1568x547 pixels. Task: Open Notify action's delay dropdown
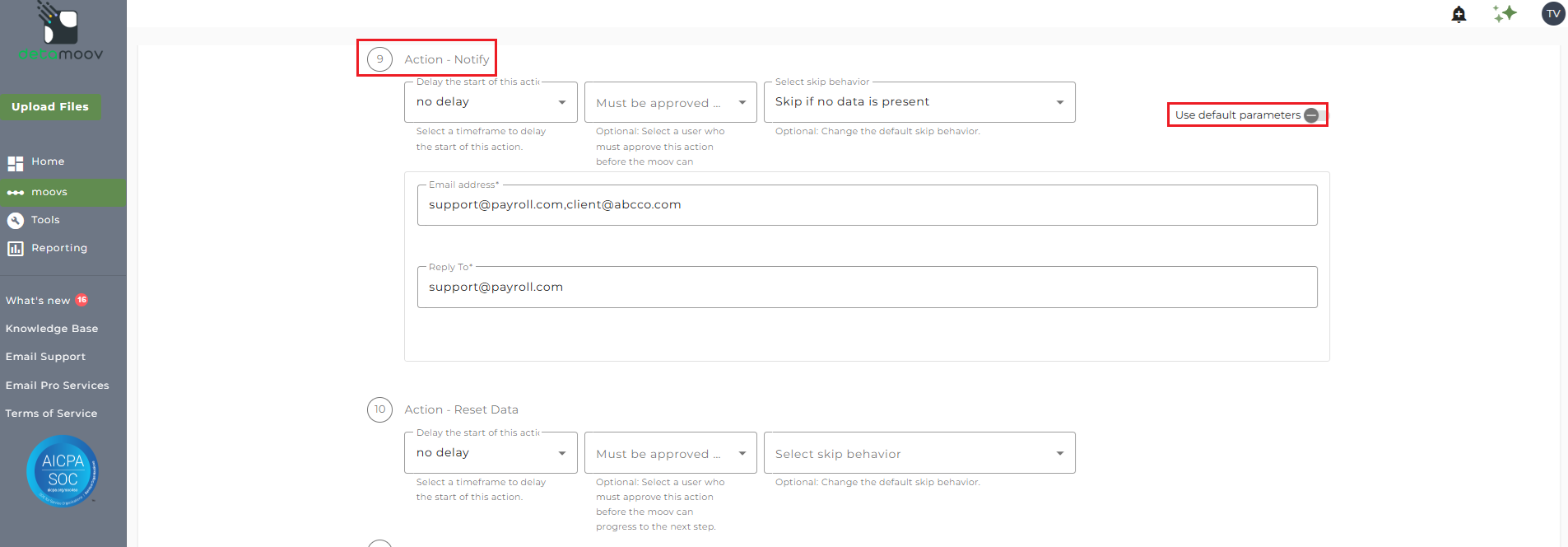tap(491, 102)
